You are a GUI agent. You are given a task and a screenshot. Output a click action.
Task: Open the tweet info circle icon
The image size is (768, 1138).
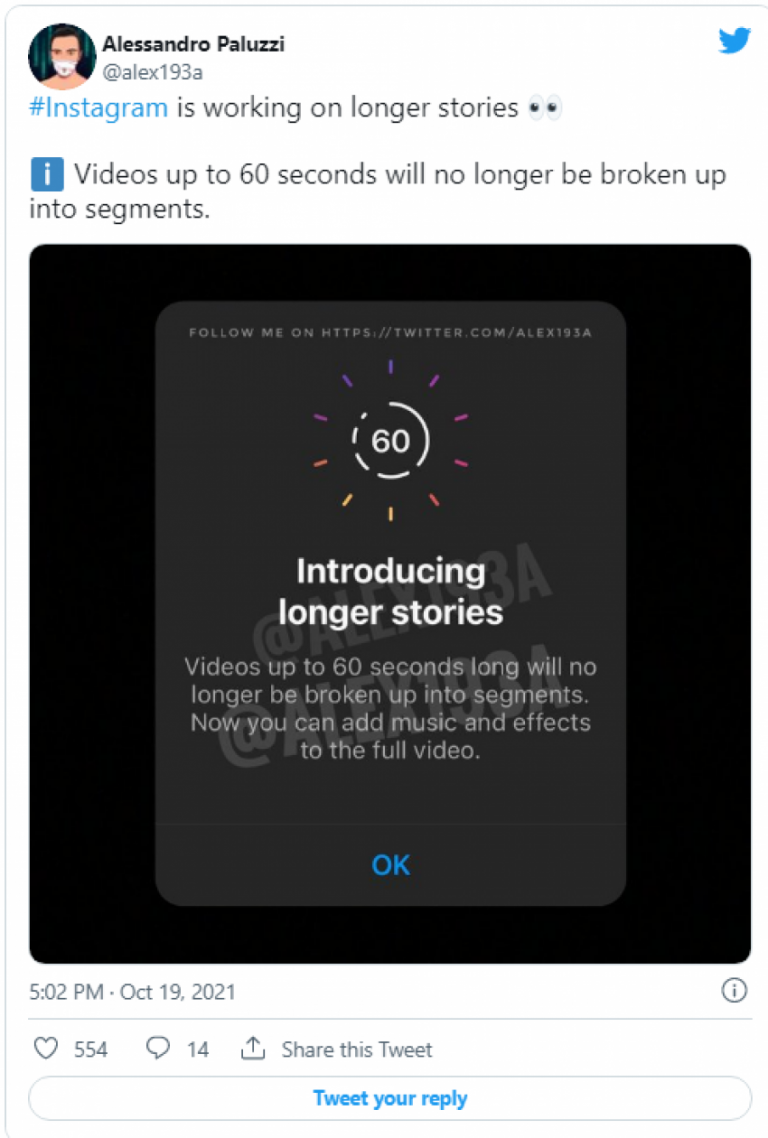(734, 990)
